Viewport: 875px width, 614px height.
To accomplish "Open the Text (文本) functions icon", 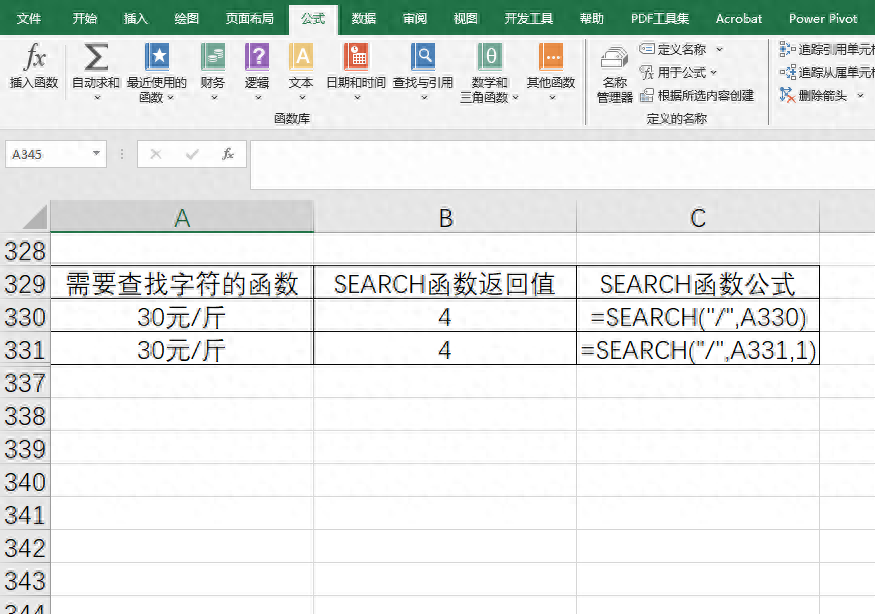I will [x=301, y=56].
